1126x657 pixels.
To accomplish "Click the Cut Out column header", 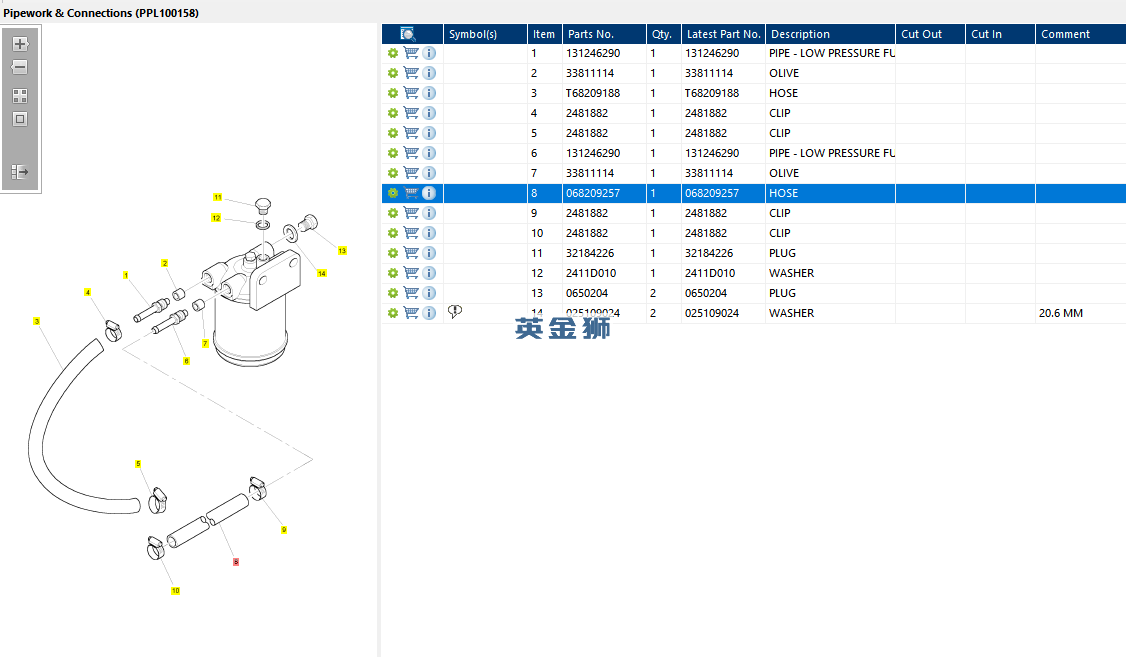I will coord(931,34).
